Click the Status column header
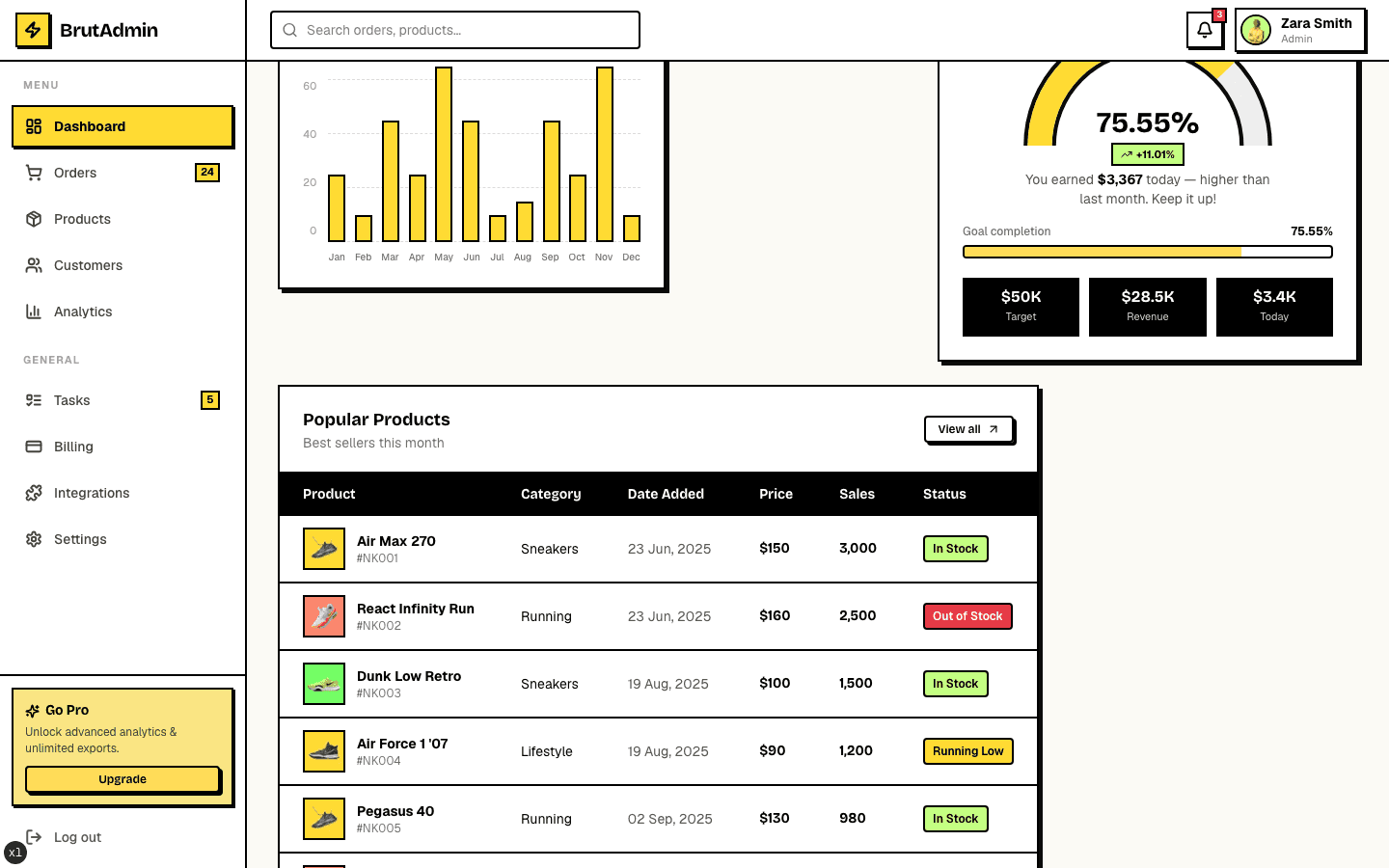The width and height of the screenshot is (1389, 868). [x=944, y=494]
